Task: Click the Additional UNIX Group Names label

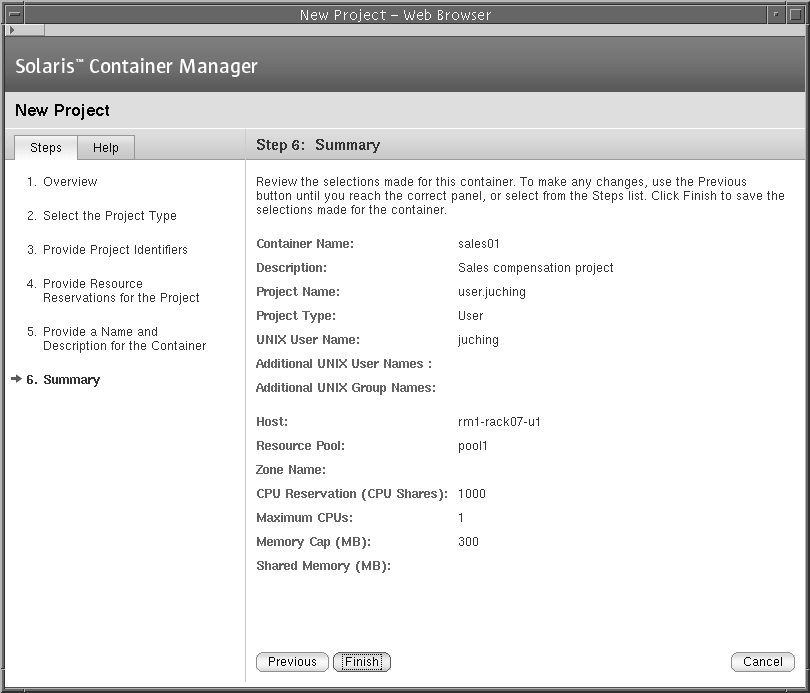Action: pyautogui.click(x=346, y=388)
